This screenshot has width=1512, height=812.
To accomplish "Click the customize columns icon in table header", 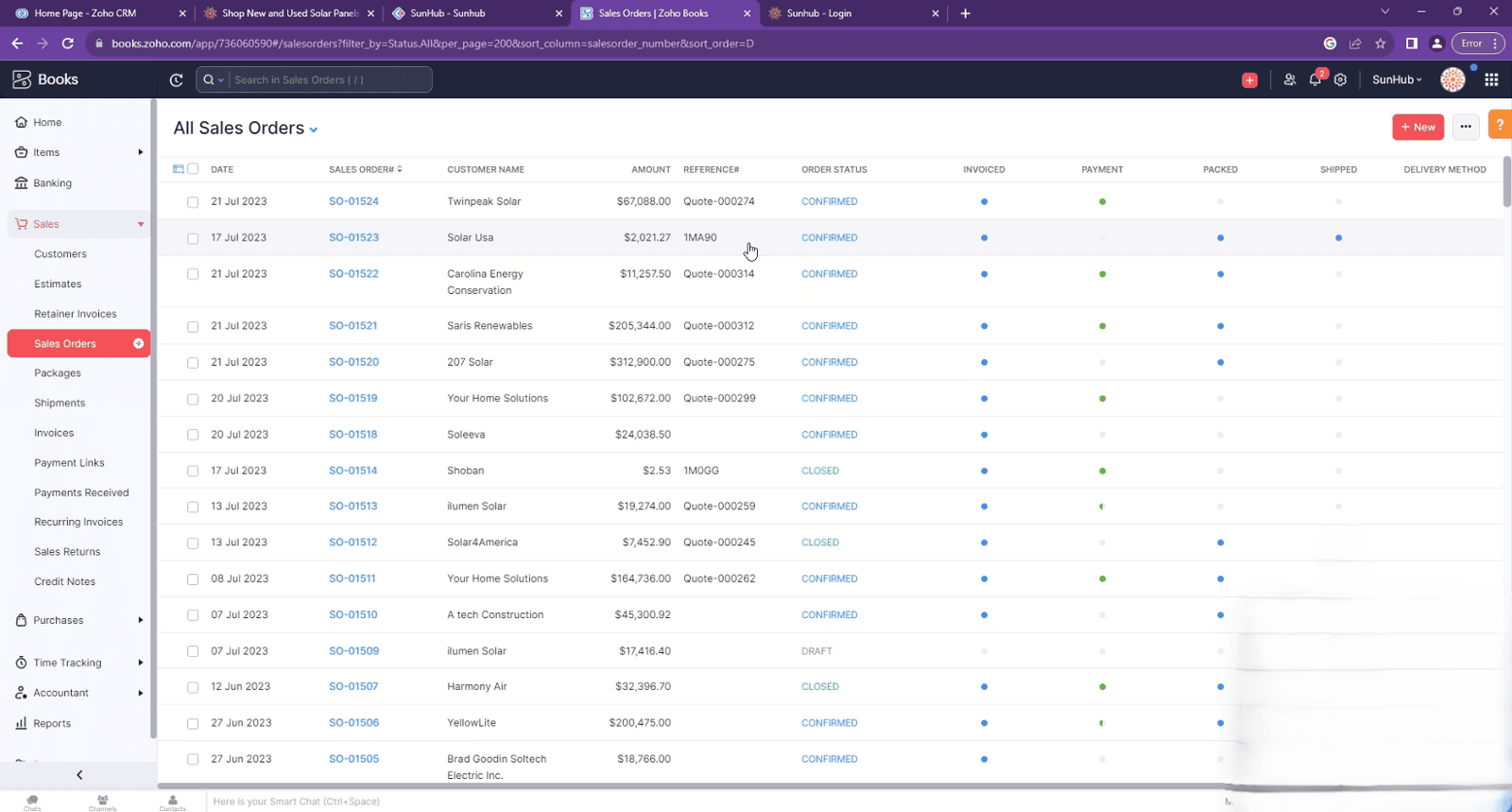I will coord(178,169).
